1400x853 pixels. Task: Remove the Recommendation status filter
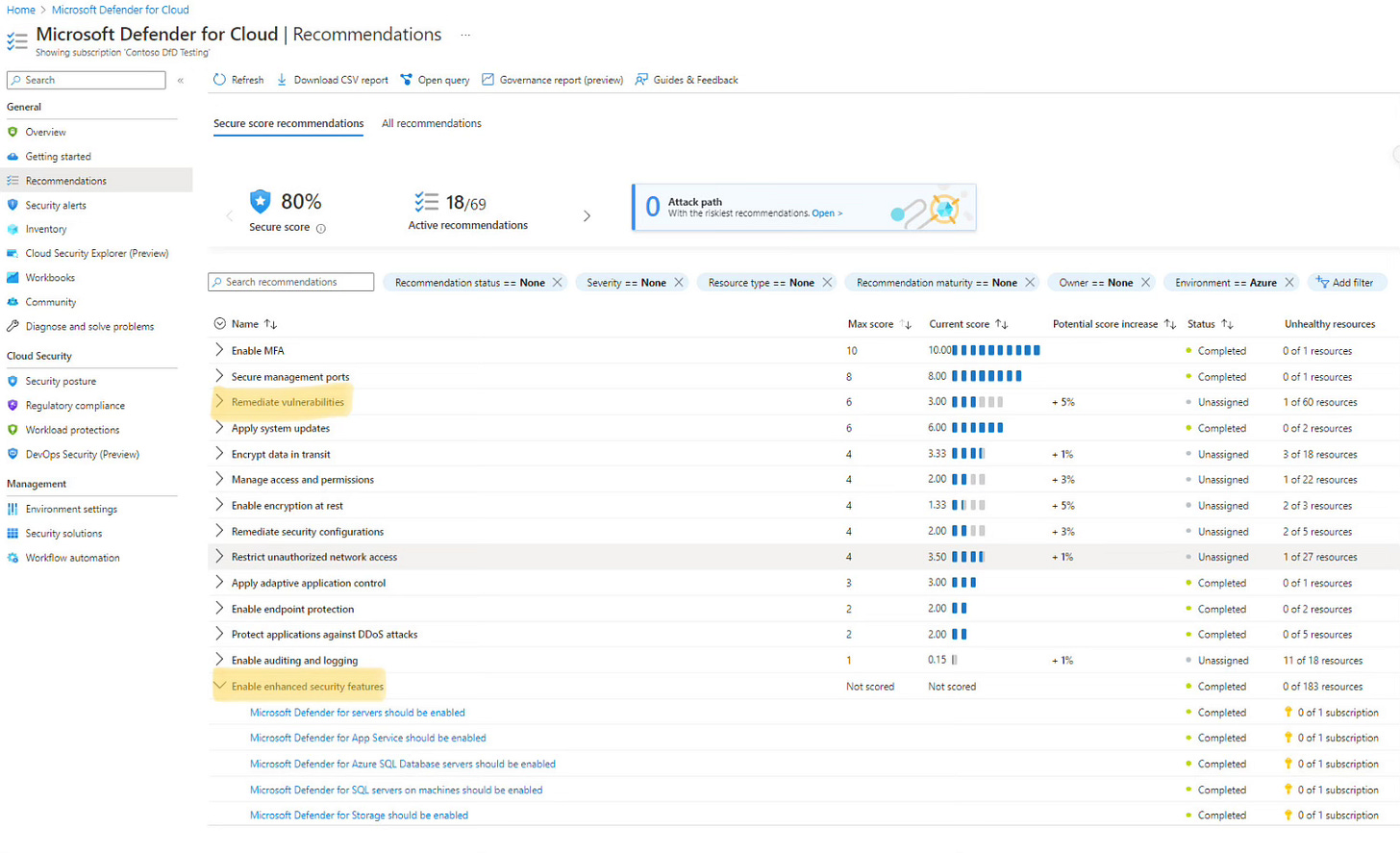pyautogui.click(x=557, y=282)
